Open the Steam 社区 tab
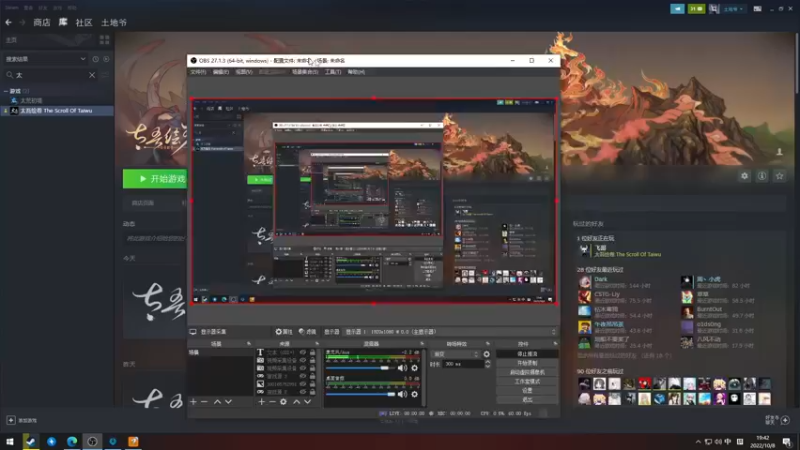 click(x=84, y=22)
